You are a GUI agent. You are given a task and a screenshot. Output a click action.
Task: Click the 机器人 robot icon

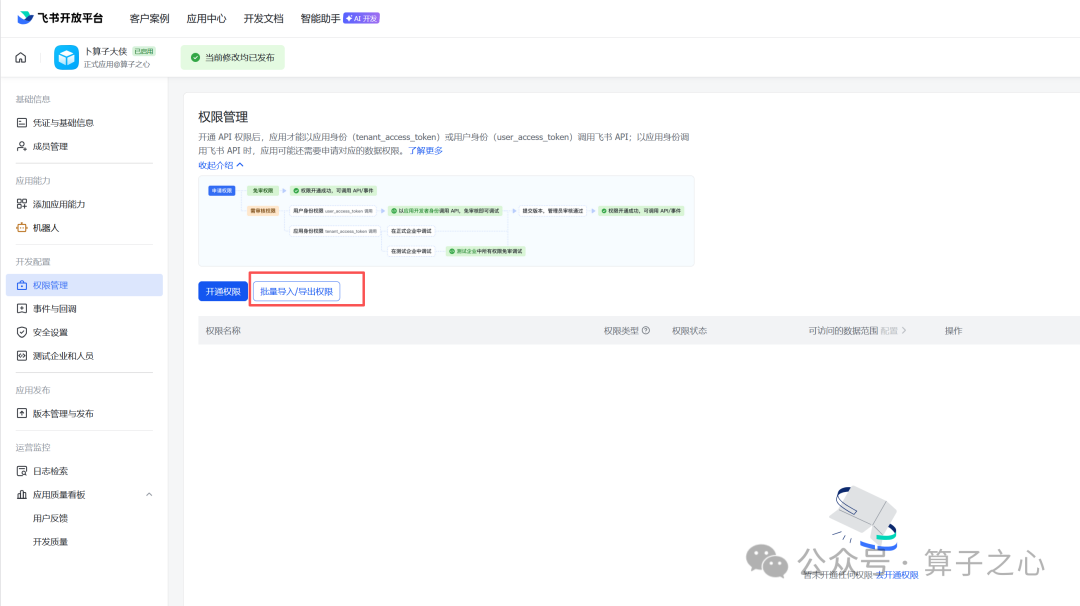[x=22, y=227]
